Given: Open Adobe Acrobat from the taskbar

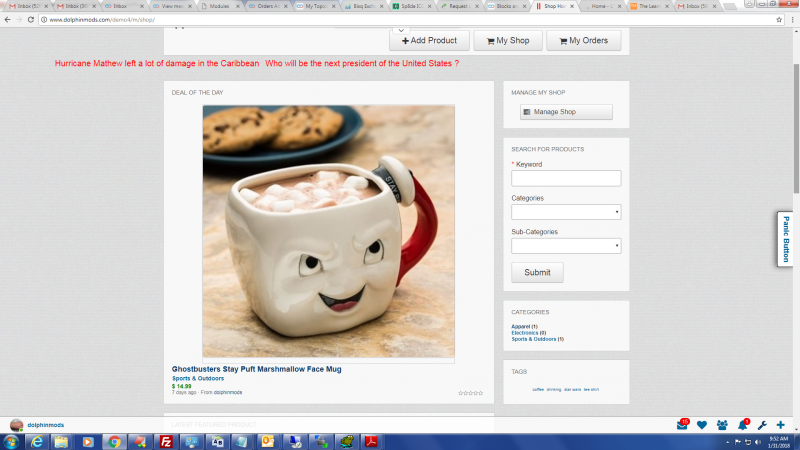Looking at the screenshot, I should coord(371,442).
